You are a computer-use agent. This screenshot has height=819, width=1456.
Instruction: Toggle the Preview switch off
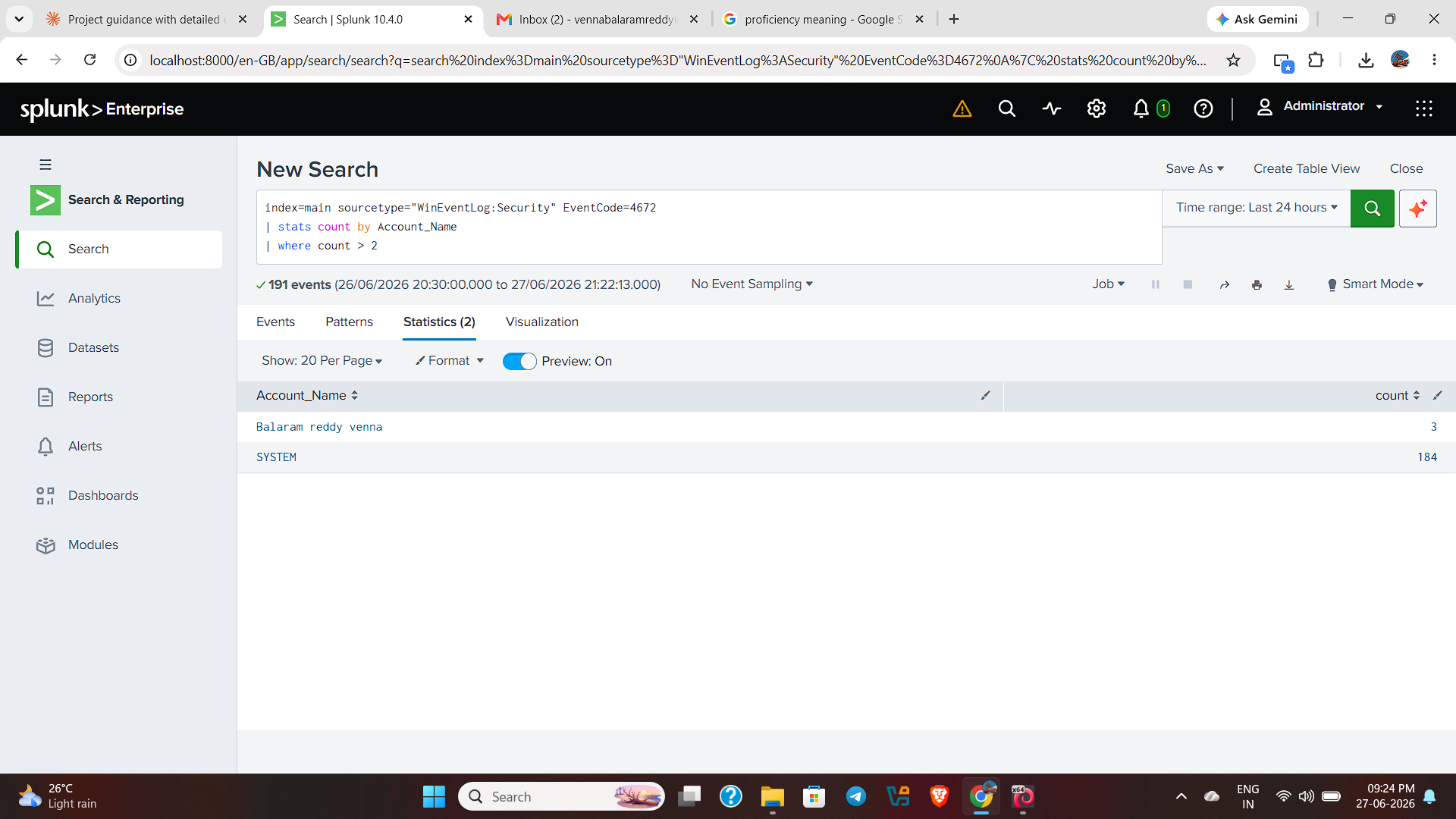(519, 361)
